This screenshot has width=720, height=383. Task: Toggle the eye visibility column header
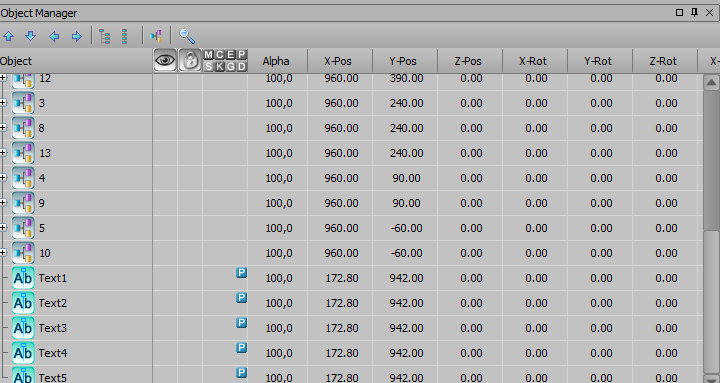pos(165,60)
